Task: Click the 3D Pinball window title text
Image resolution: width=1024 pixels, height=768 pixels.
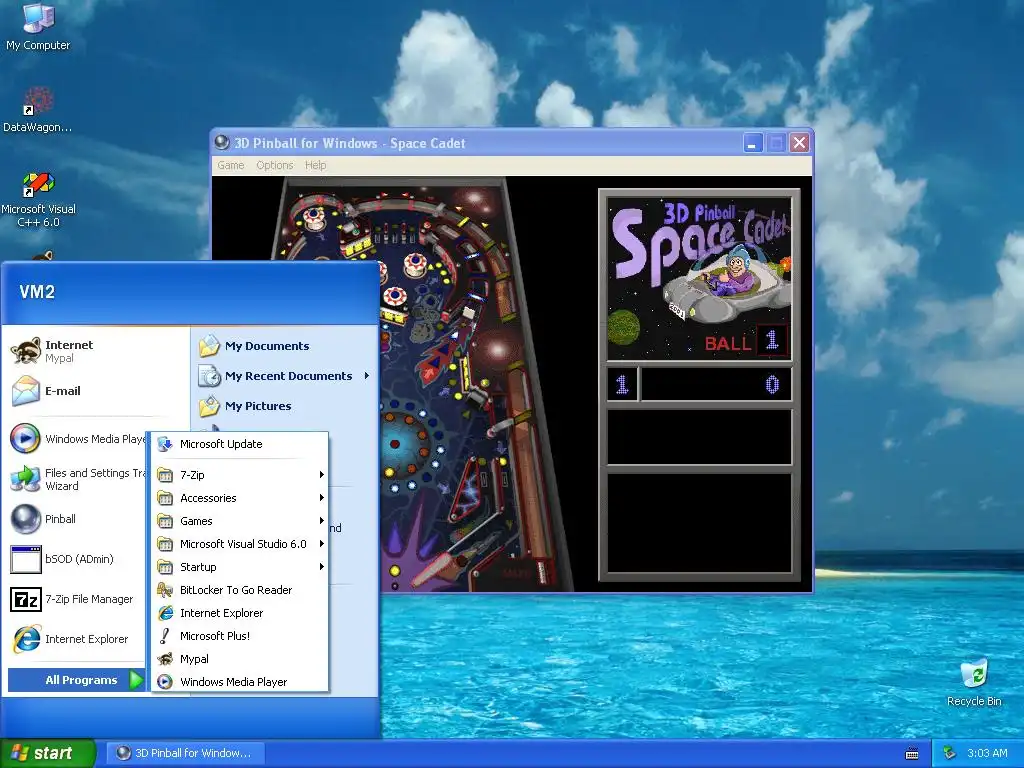Action: tap(349, 143)
